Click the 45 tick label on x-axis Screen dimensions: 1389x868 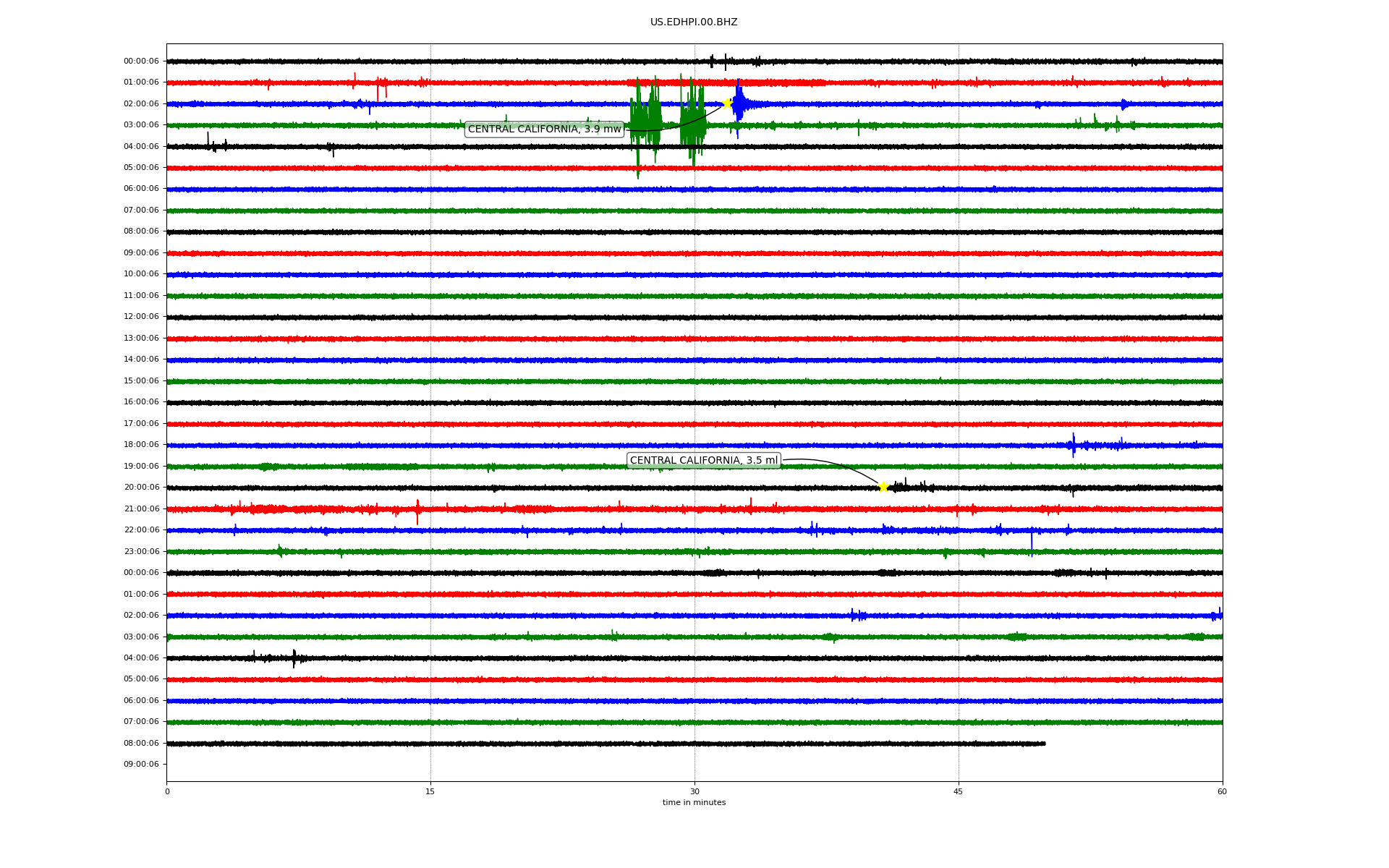point(958,791)
